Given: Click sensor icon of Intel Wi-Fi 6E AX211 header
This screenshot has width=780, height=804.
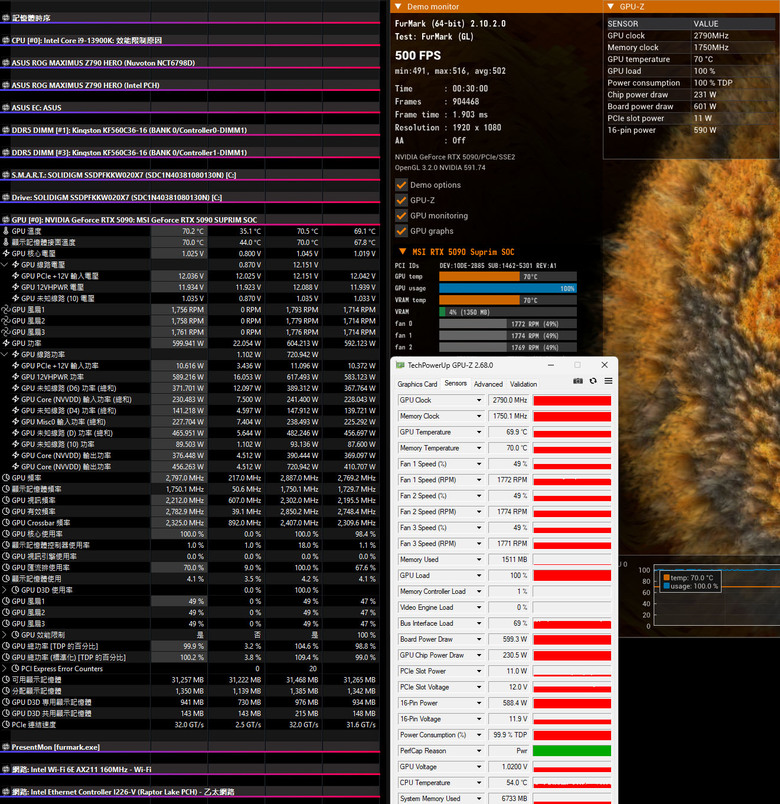Looking at the screenshot, I should tap(6, 770).
